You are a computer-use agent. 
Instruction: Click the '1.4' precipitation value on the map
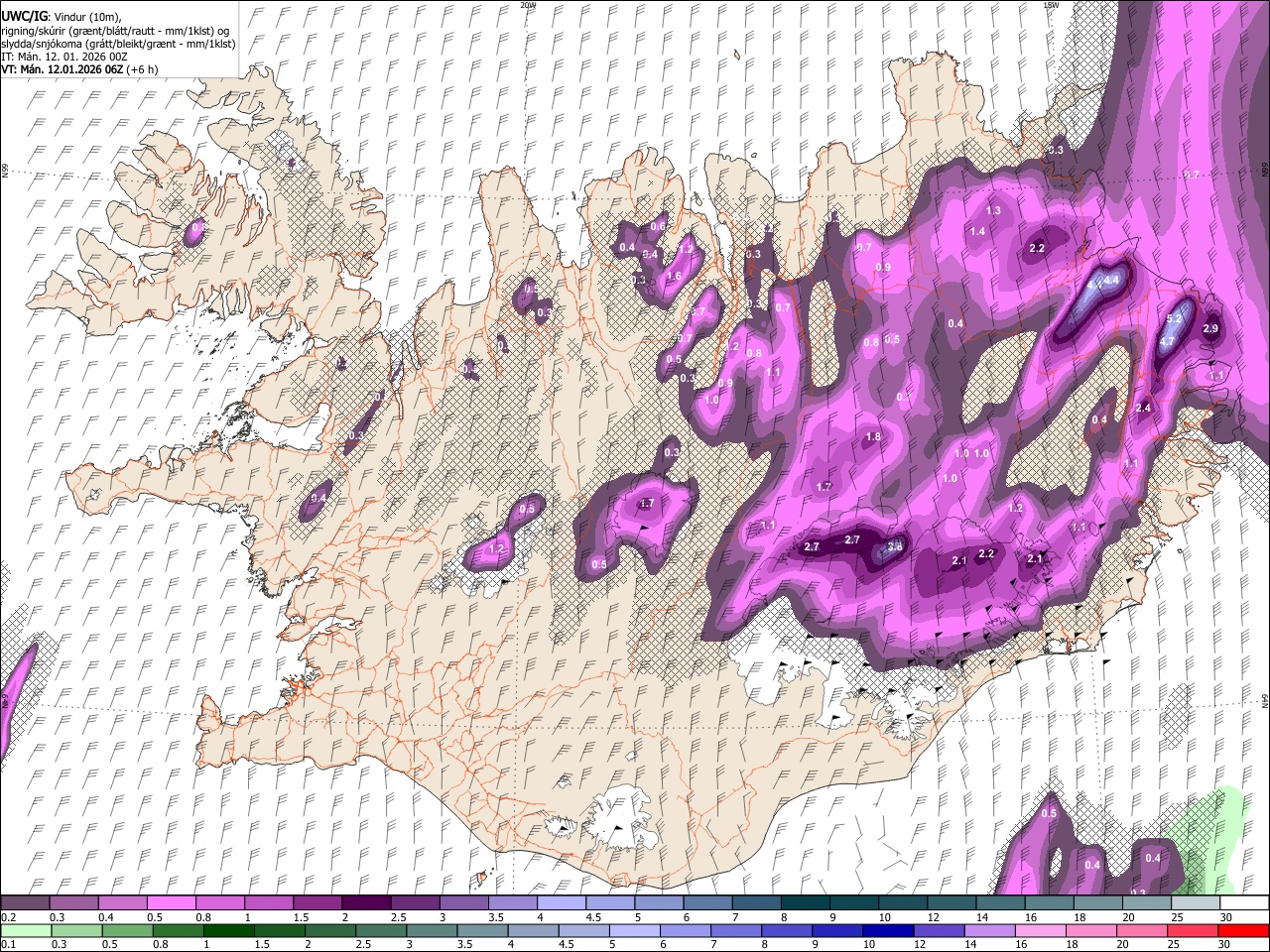coord(978,231)
